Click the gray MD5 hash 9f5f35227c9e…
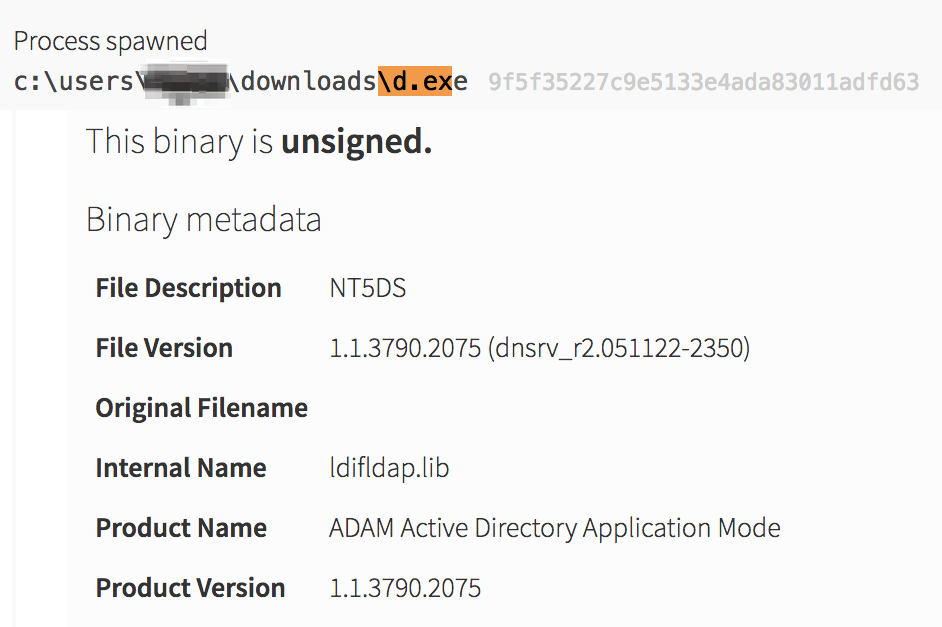 (x=703, y=82)
